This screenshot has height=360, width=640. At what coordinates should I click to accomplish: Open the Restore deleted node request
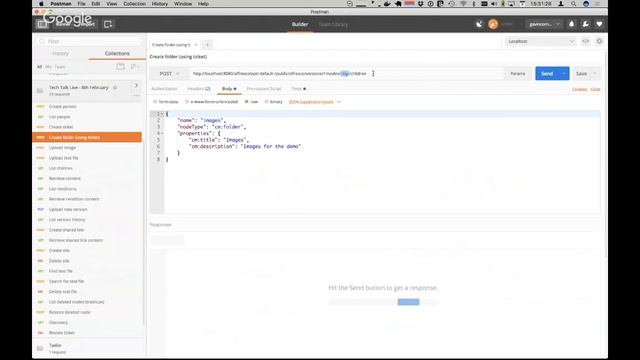(87, 312)
